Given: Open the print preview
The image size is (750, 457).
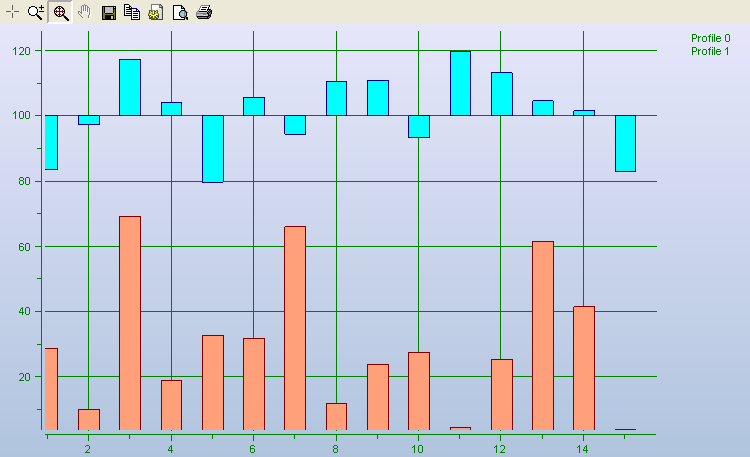Looking at the screenshot, I should 180,12.
